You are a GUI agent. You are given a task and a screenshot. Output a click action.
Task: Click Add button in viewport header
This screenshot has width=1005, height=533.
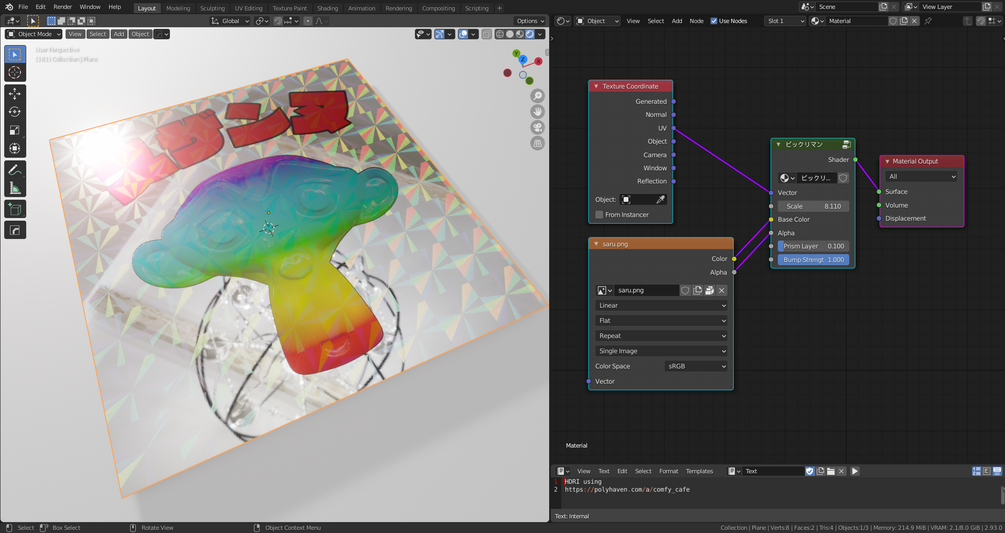tap(119, 34)
